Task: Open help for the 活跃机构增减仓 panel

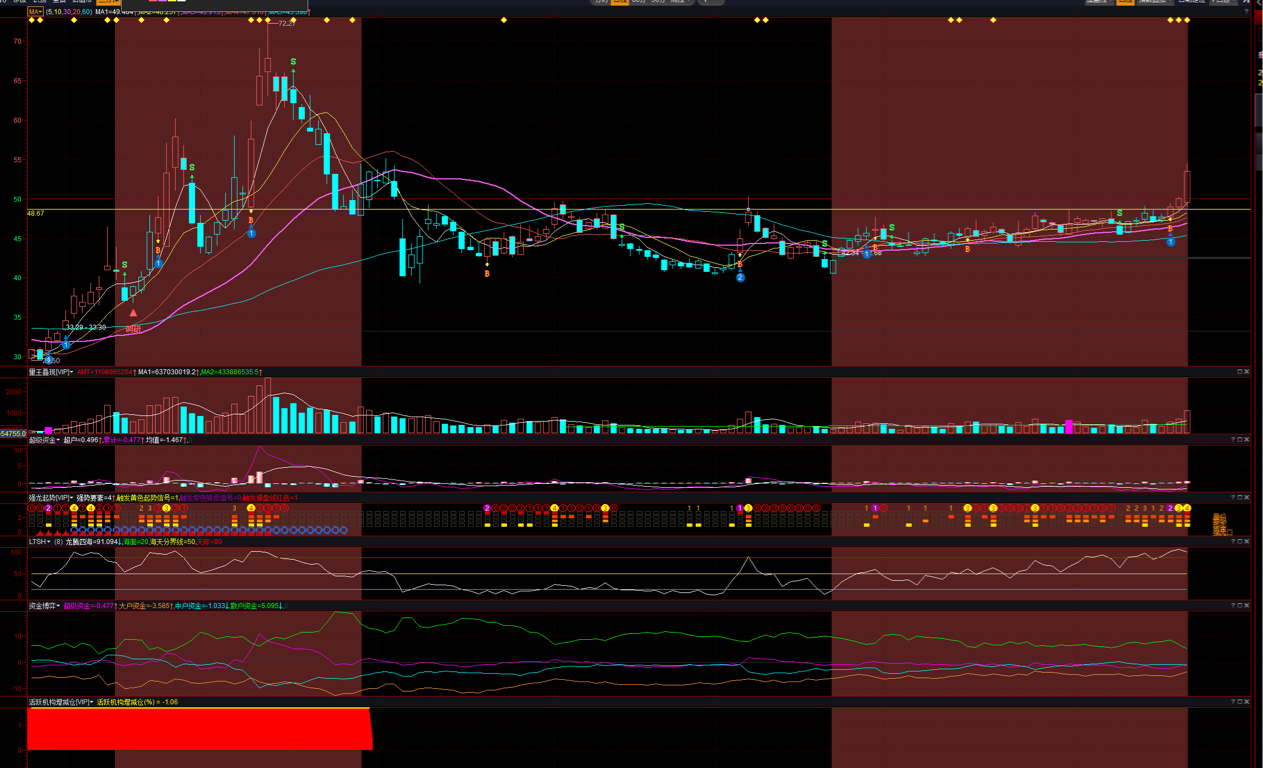Action: (x=1233, y=702)
